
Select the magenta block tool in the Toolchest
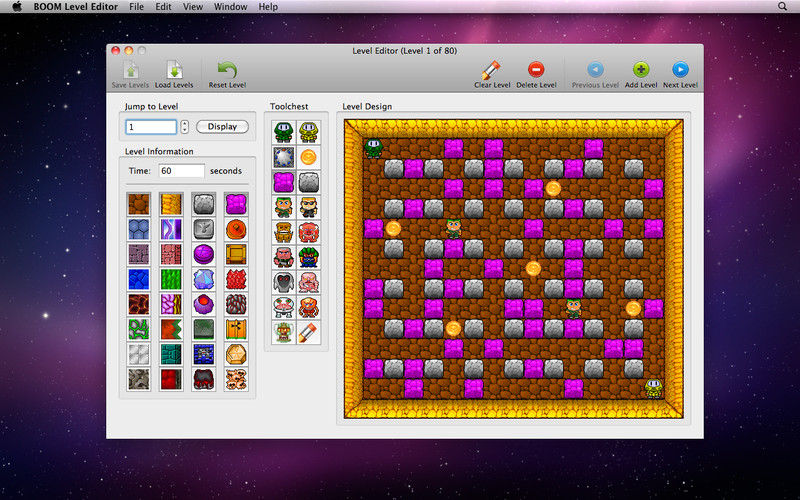pyautogui.click(x=284, y=183)
